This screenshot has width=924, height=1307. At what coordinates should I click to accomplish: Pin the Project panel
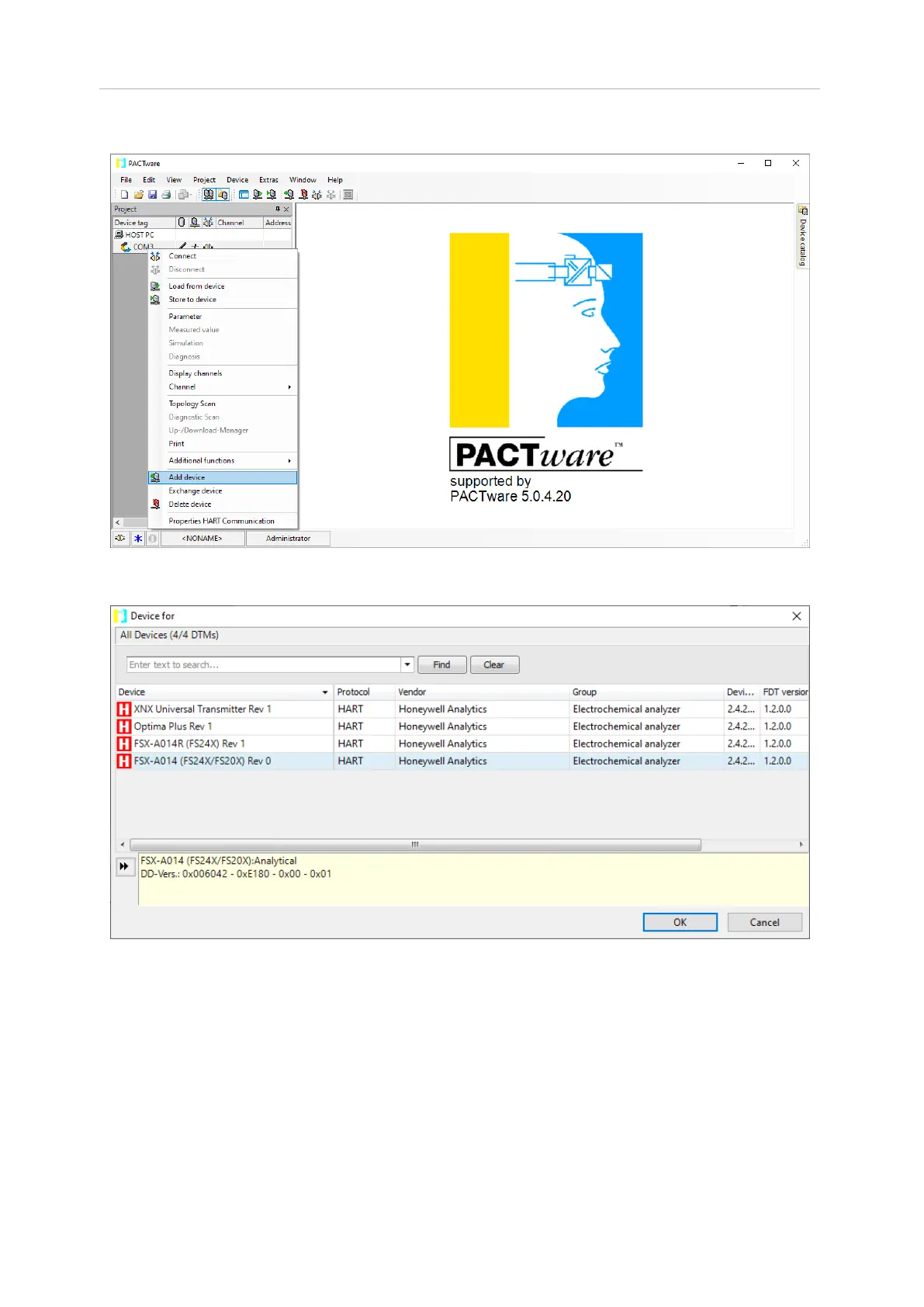click(278, 209)
